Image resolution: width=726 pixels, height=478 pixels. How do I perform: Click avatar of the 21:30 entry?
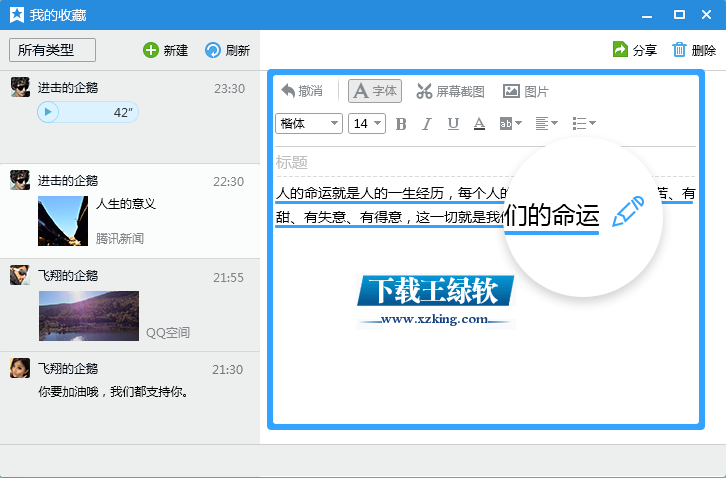point(20,368)
